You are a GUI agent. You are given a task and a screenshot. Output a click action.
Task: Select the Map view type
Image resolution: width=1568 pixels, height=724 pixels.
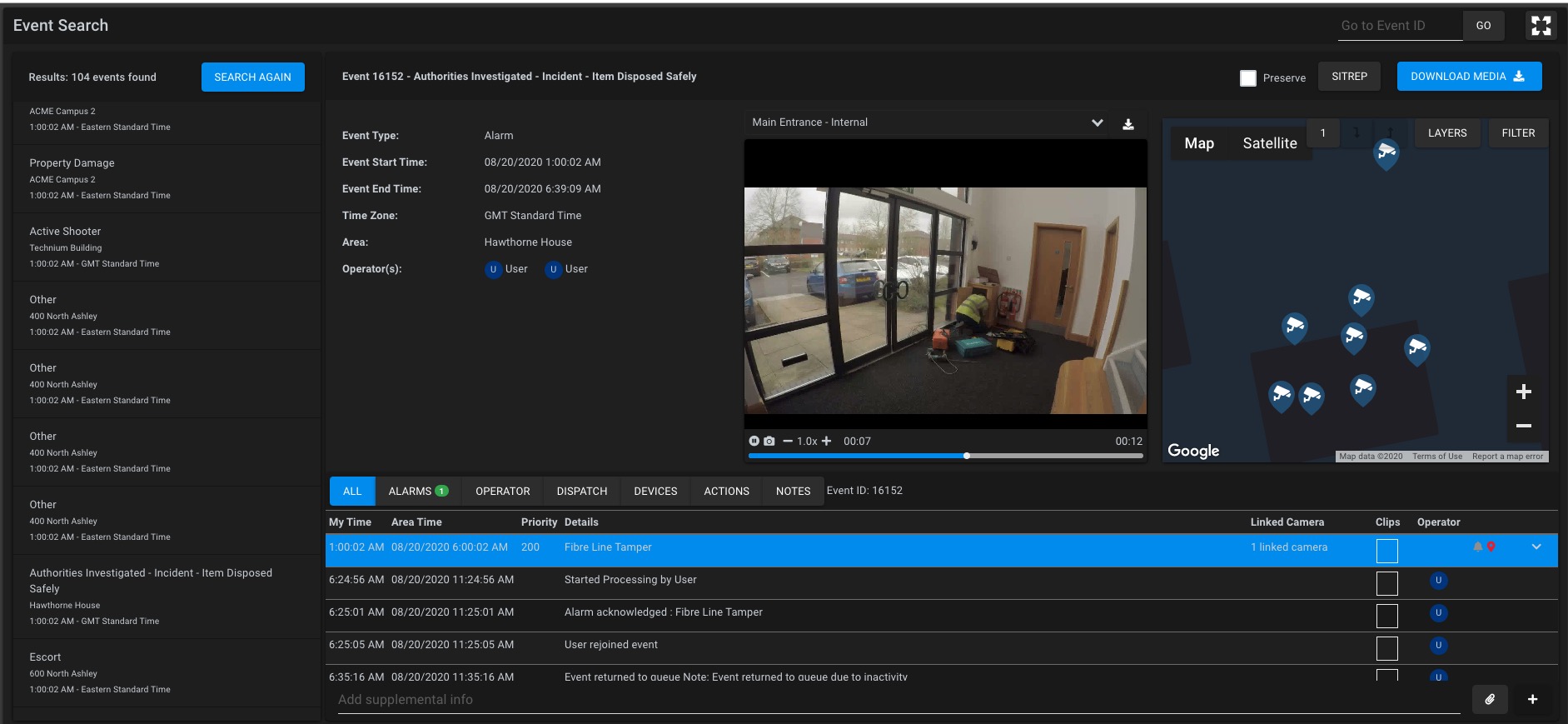1199,143
